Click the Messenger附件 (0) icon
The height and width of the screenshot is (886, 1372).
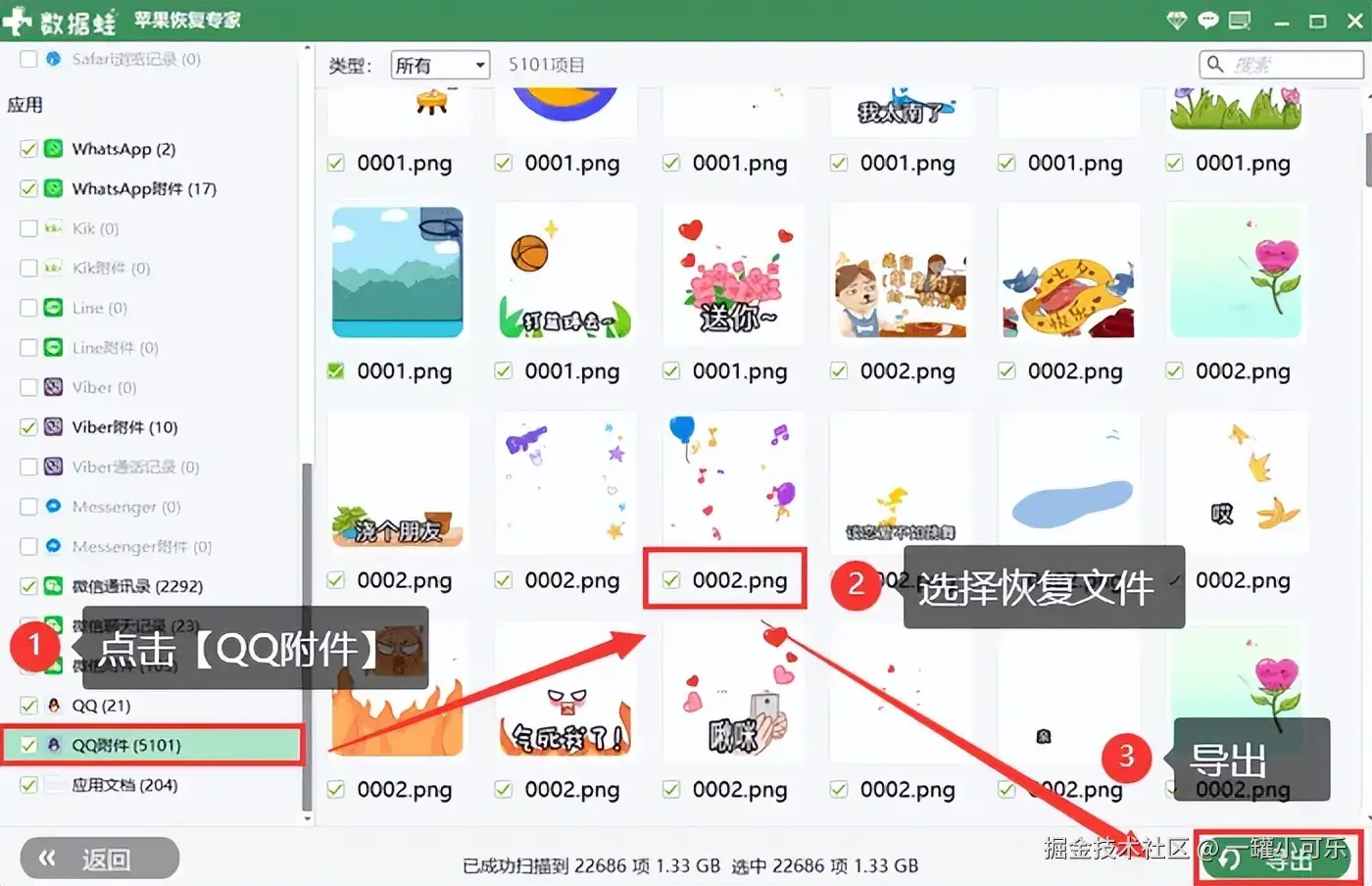point(54,546)
